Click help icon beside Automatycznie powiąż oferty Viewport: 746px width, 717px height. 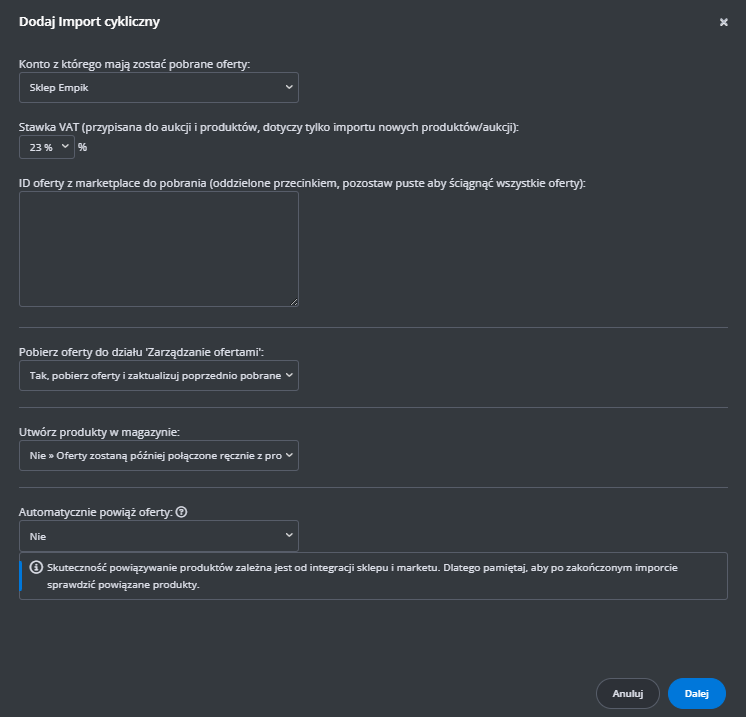click(182, 512)
